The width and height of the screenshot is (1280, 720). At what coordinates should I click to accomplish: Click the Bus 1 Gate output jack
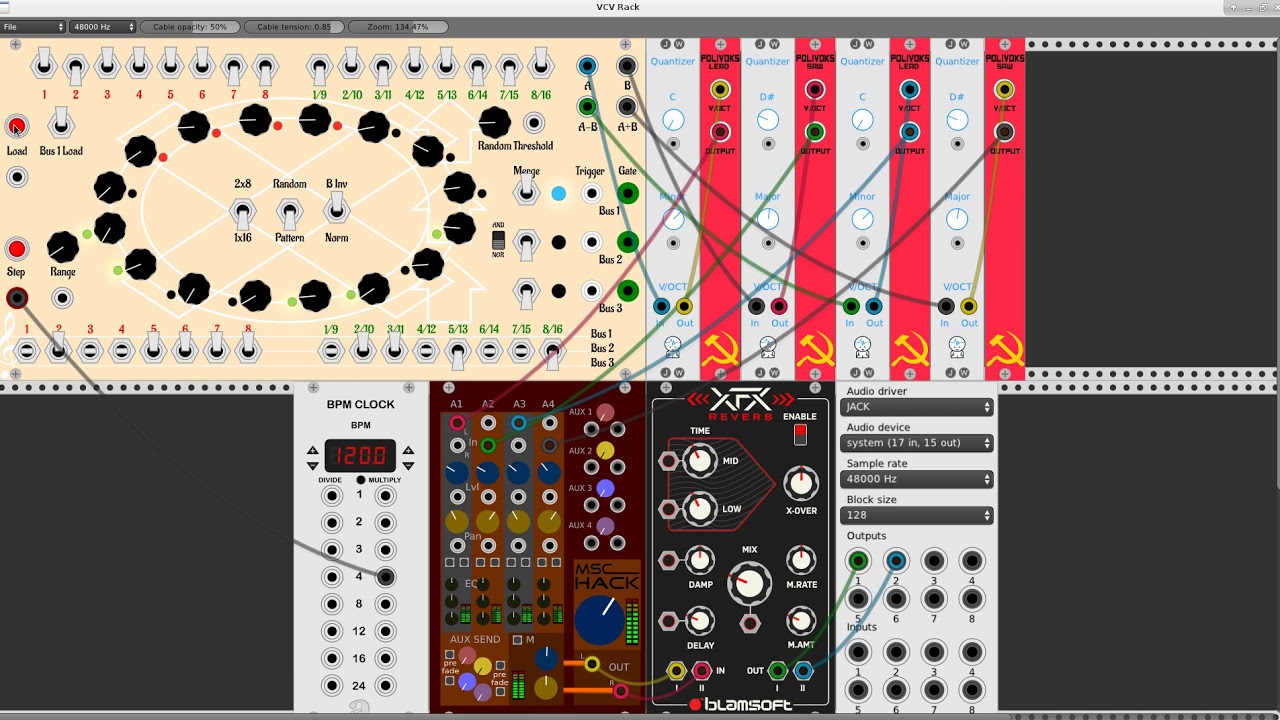coord(628,193)
